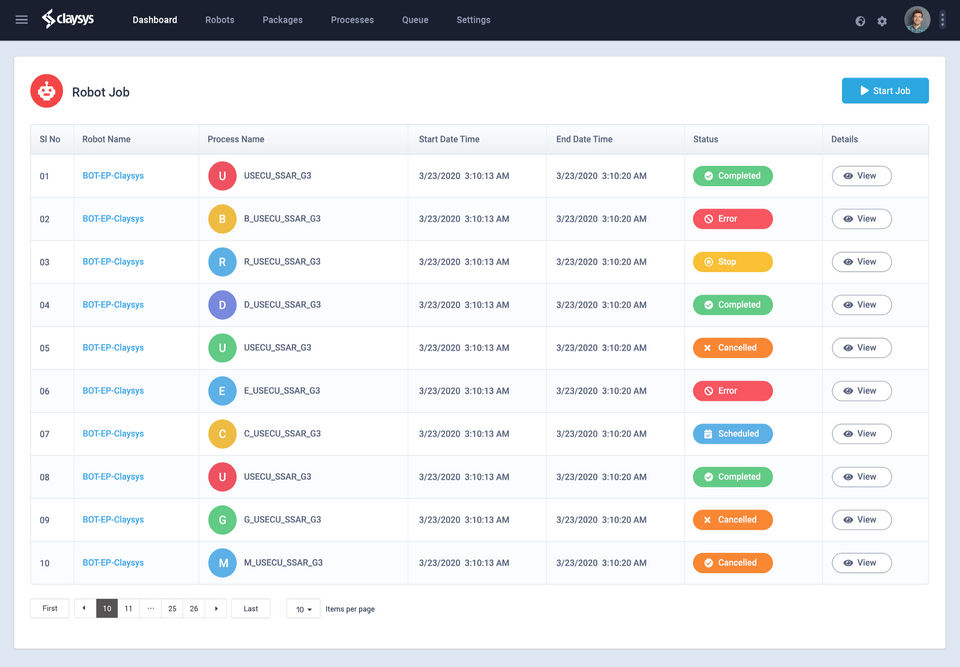This screenshot has width=960, height=667.
Task: Jump to the First page
Action: (x=50, y=608)
